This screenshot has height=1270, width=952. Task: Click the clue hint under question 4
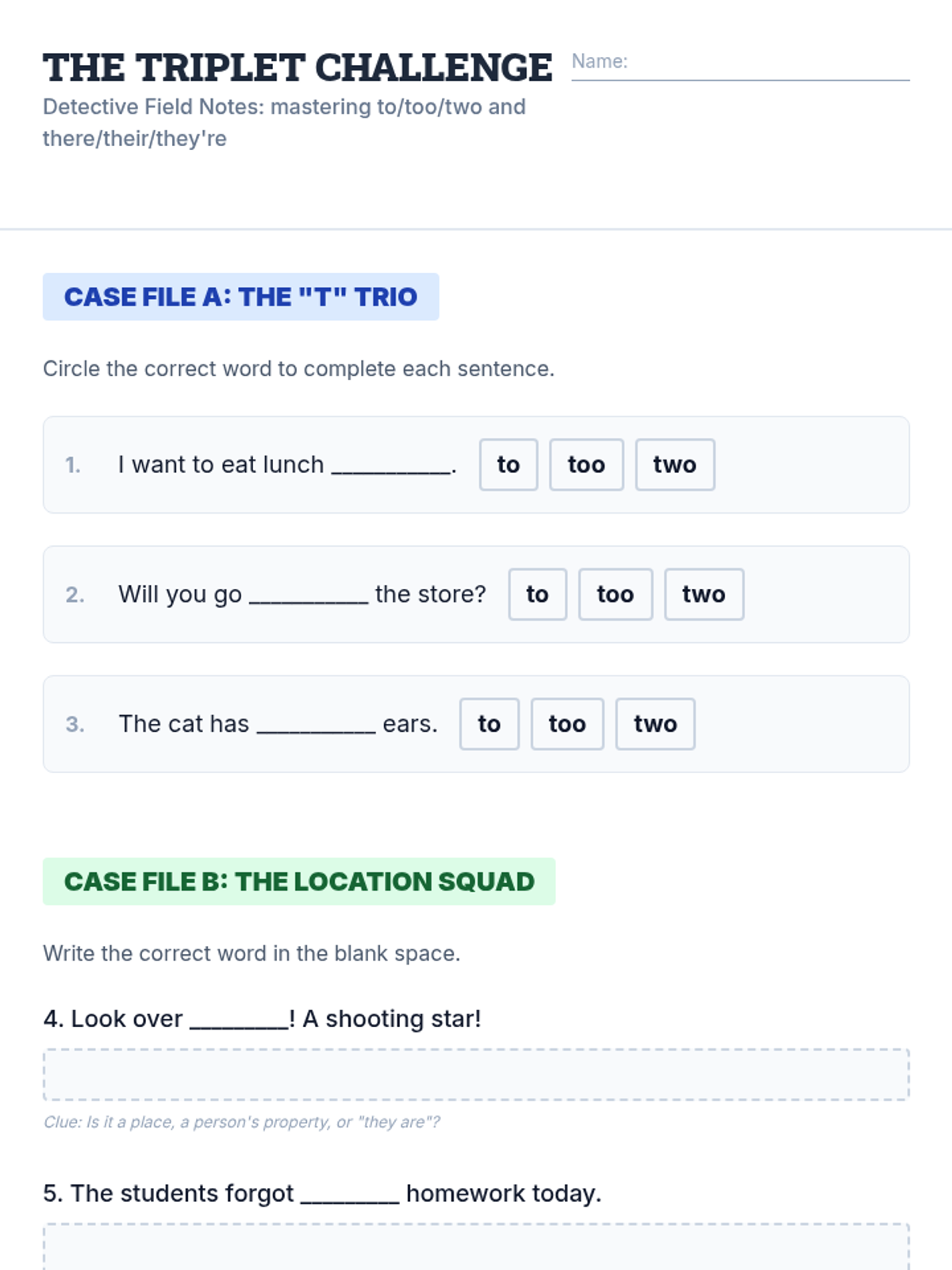[241, 1122]
